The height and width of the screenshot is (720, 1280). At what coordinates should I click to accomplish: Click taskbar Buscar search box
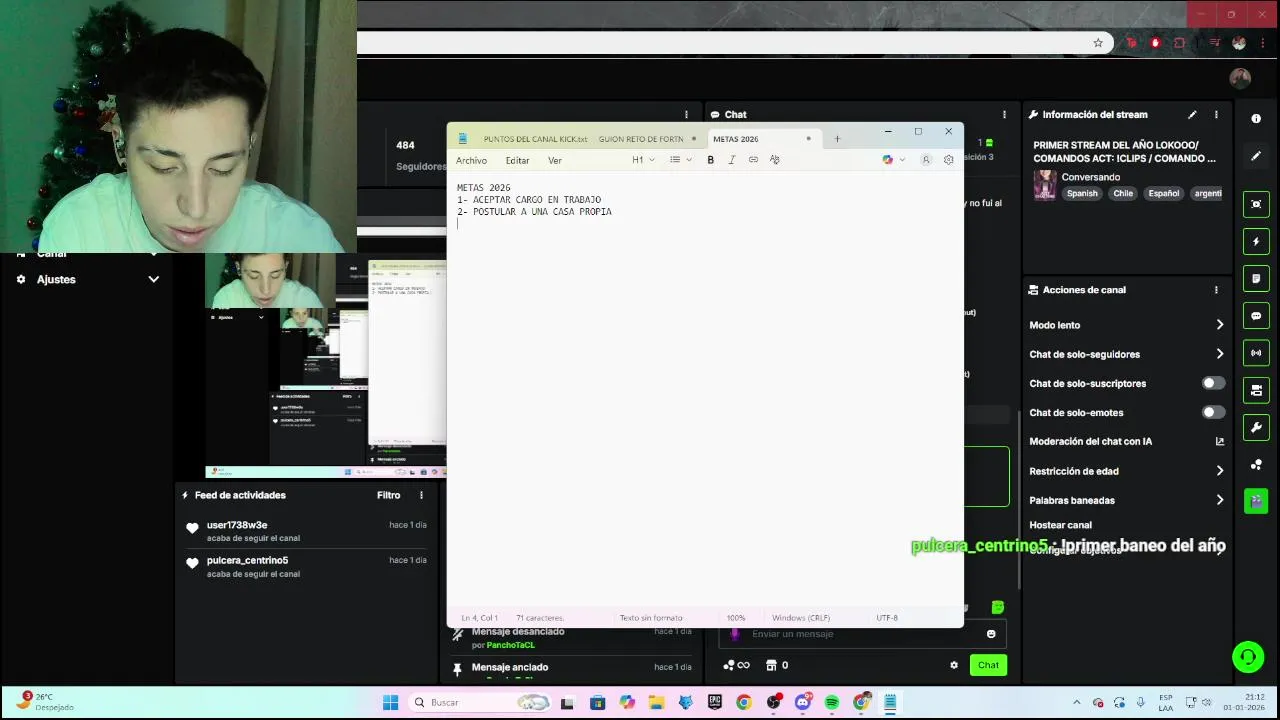pyautogui.click(x=482, y=703)
